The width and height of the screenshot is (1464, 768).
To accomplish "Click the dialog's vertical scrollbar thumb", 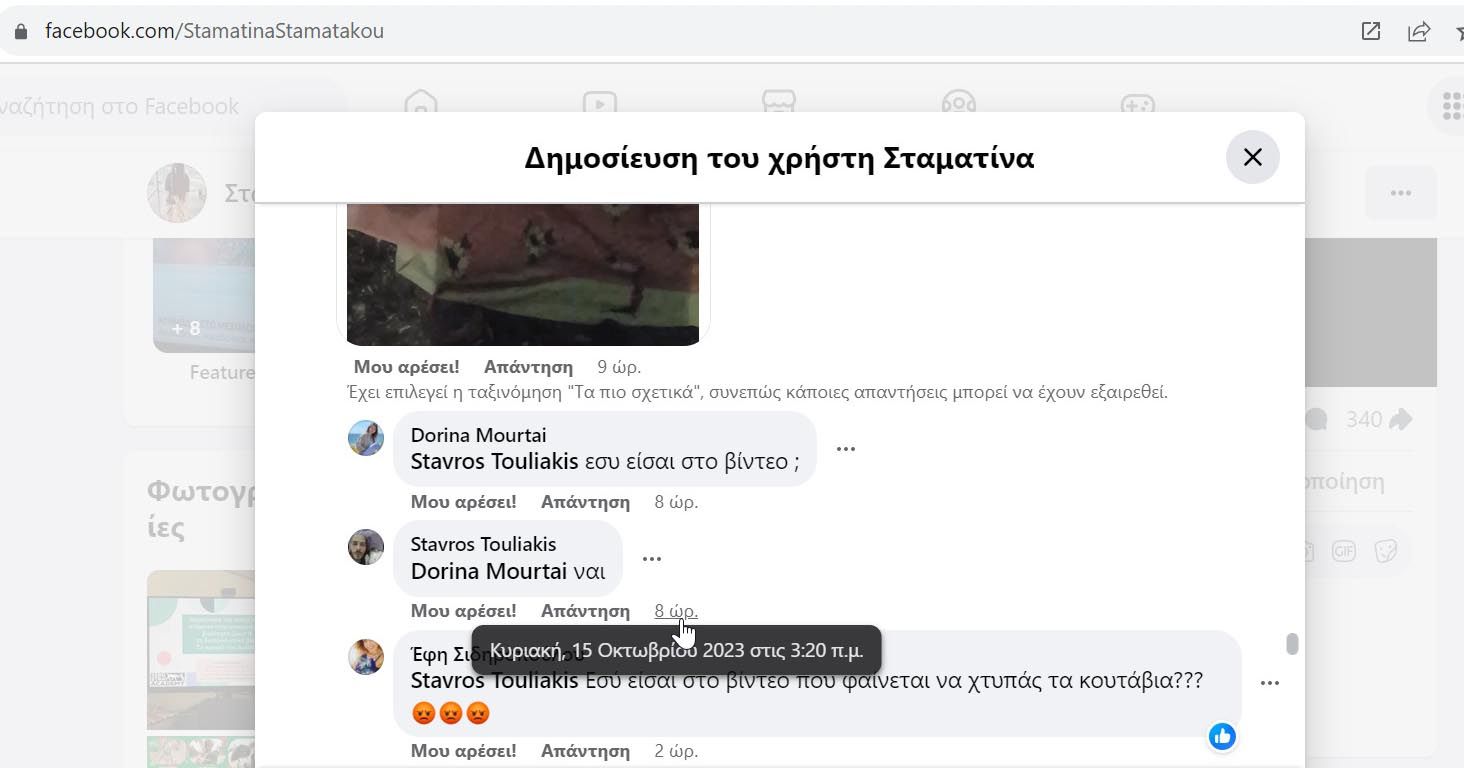I will pyautogui.click(x=1292, y=644).
